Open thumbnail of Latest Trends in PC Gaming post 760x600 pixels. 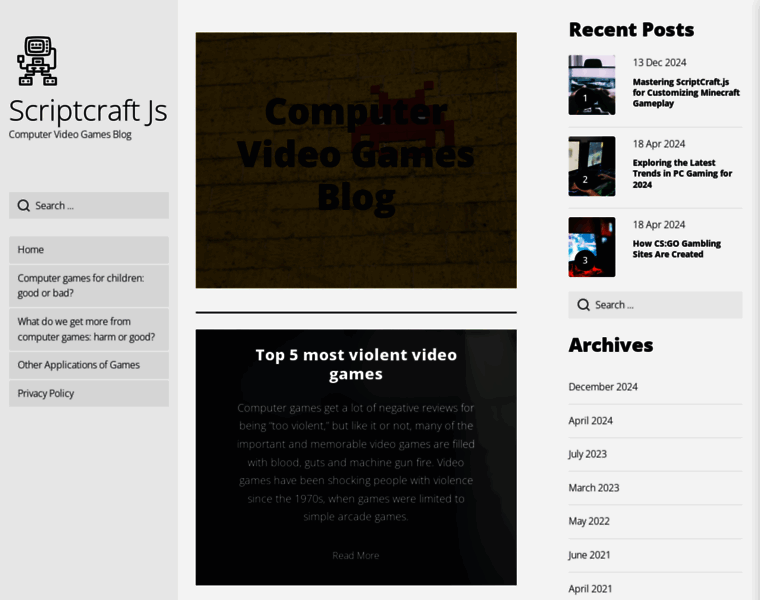point(592,166)
